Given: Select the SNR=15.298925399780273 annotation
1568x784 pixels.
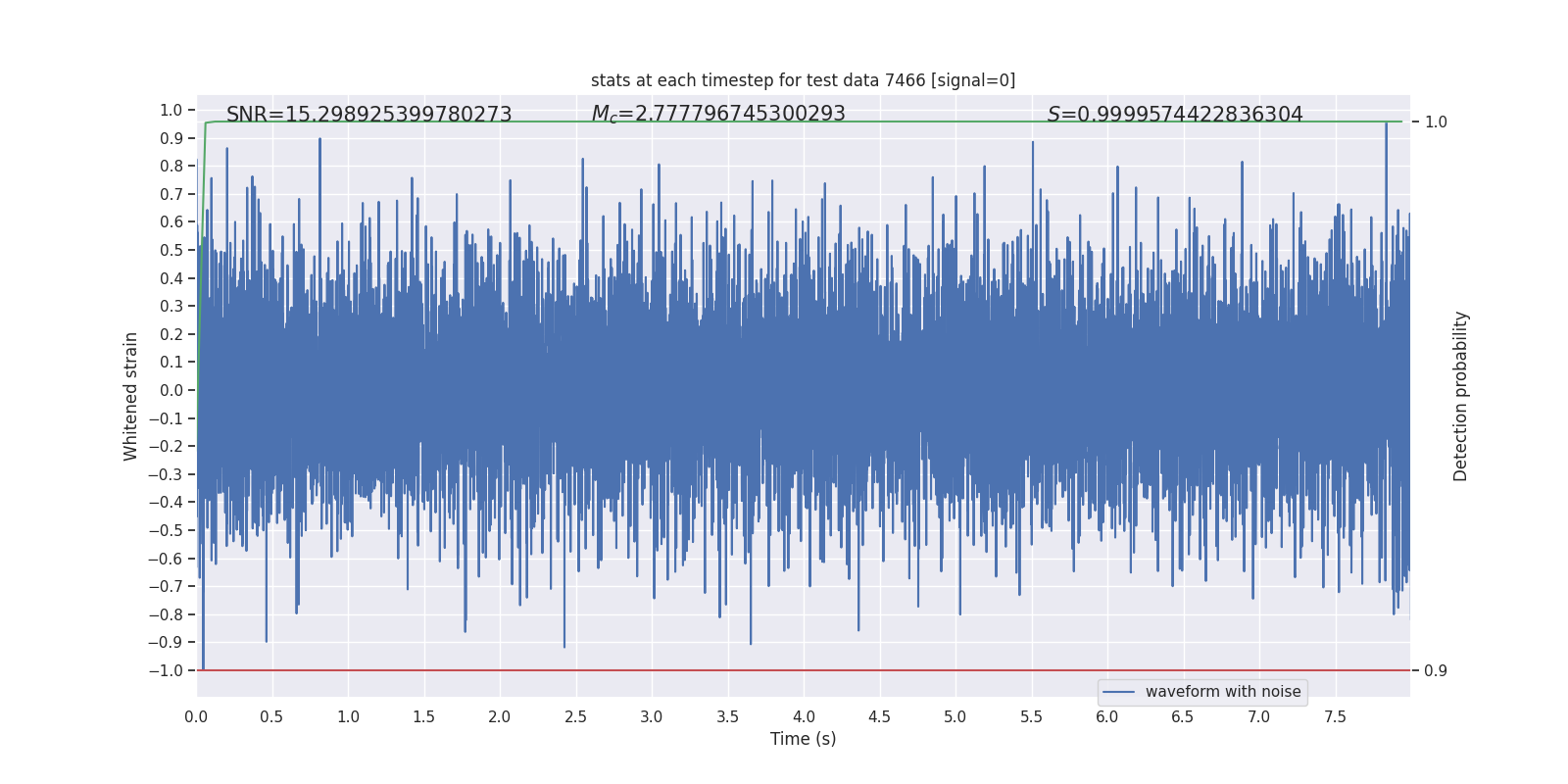Looking at the screenshot, I should click(369, 115).
